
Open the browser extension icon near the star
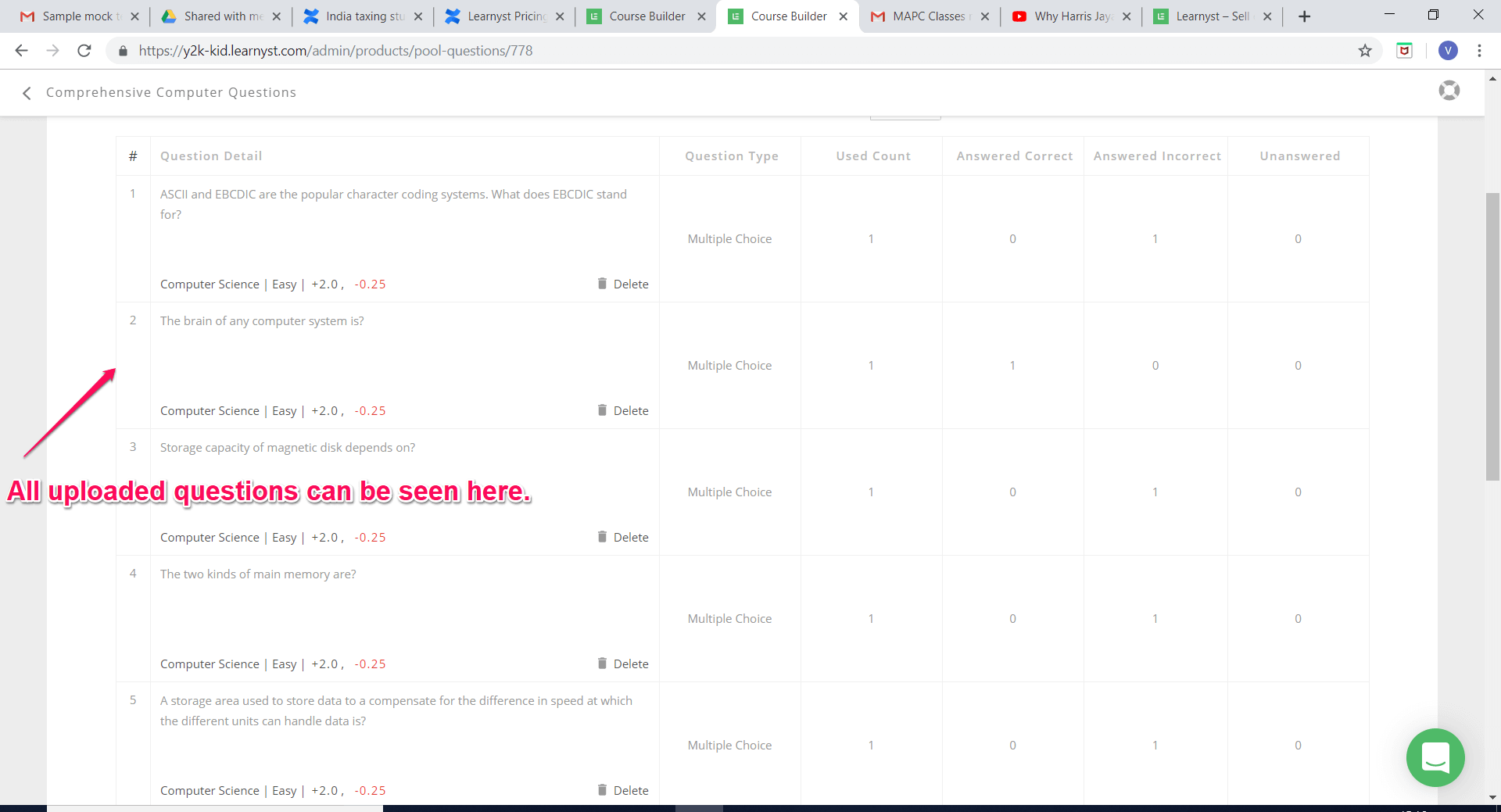(x=1404, y=50)
